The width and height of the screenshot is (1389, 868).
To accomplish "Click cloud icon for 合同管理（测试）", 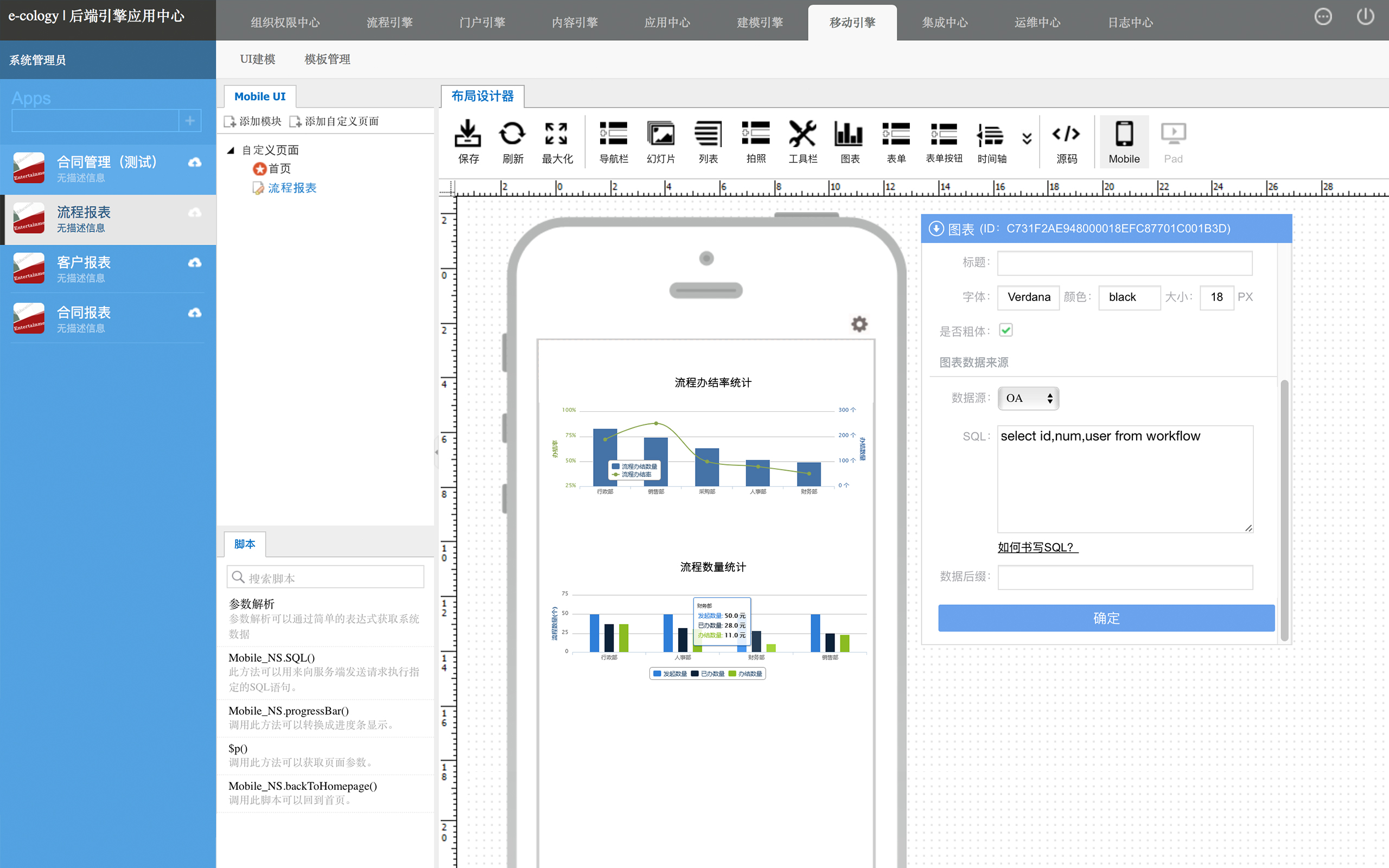I will pyautogui.click(x=195, y=162).
